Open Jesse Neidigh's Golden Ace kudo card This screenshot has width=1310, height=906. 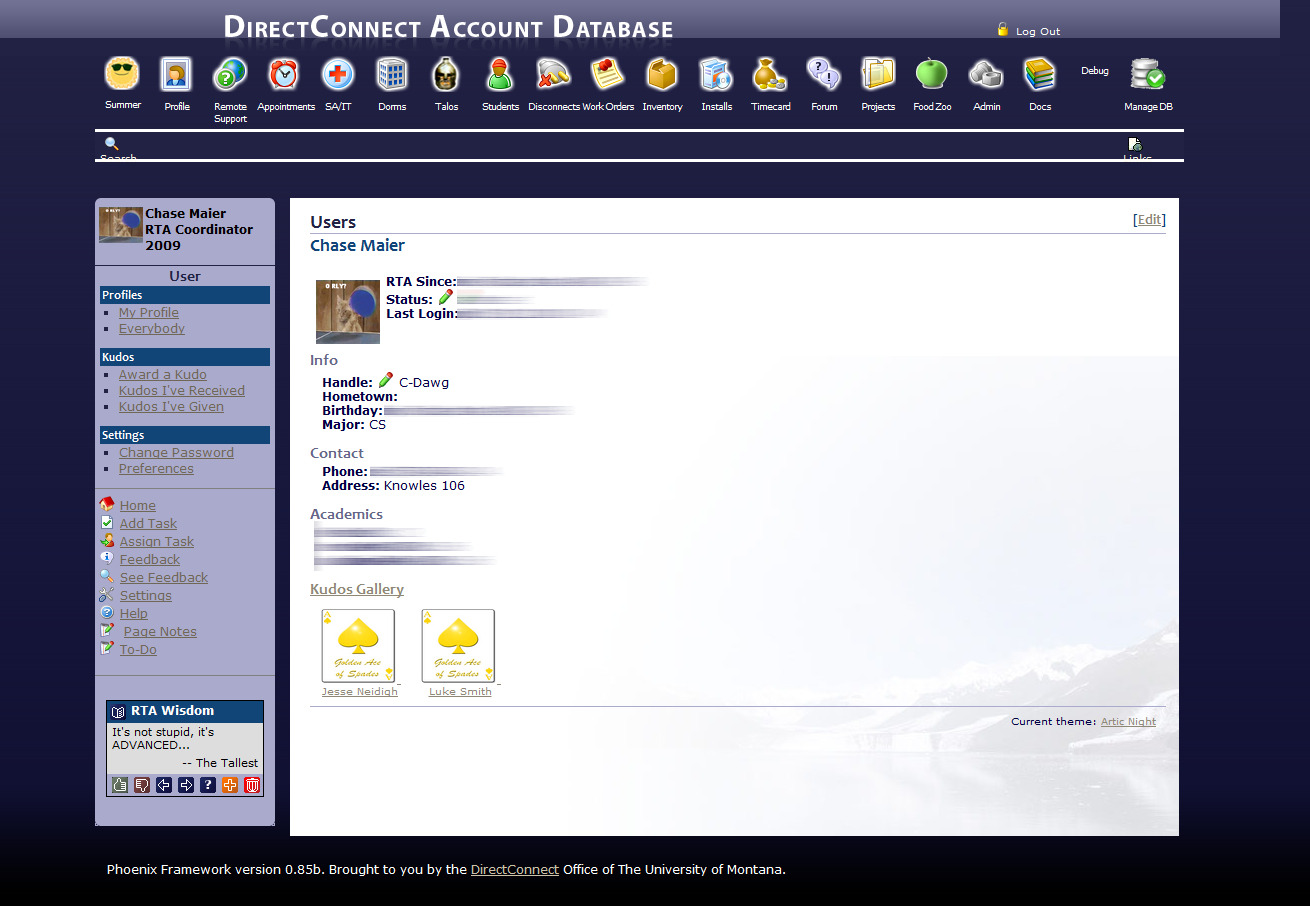pos(358,646)
